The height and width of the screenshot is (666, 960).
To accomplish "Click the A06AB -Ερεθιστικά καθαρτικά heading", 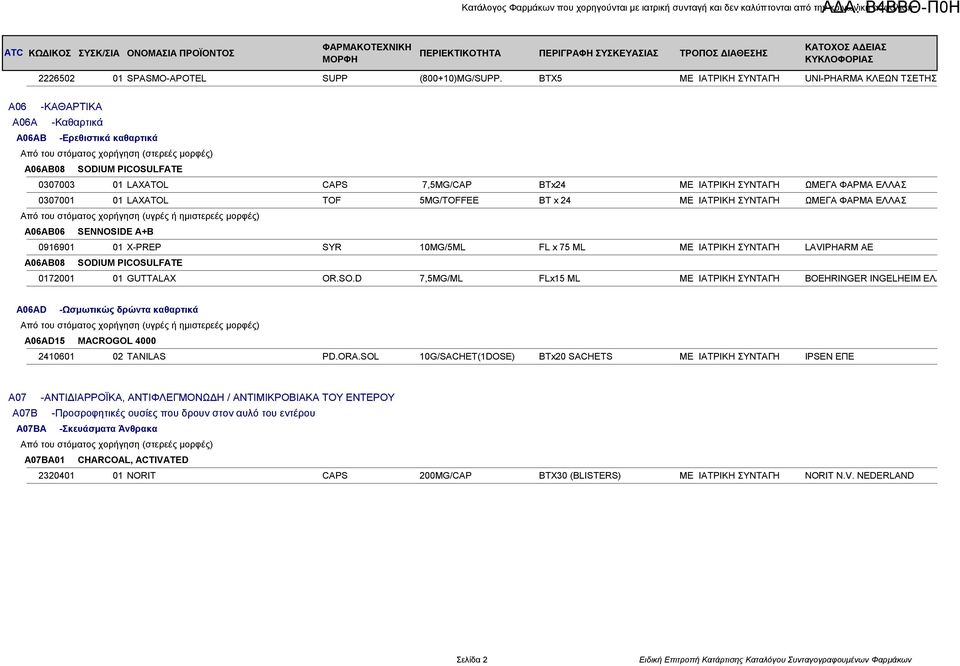I will (86, 138).
